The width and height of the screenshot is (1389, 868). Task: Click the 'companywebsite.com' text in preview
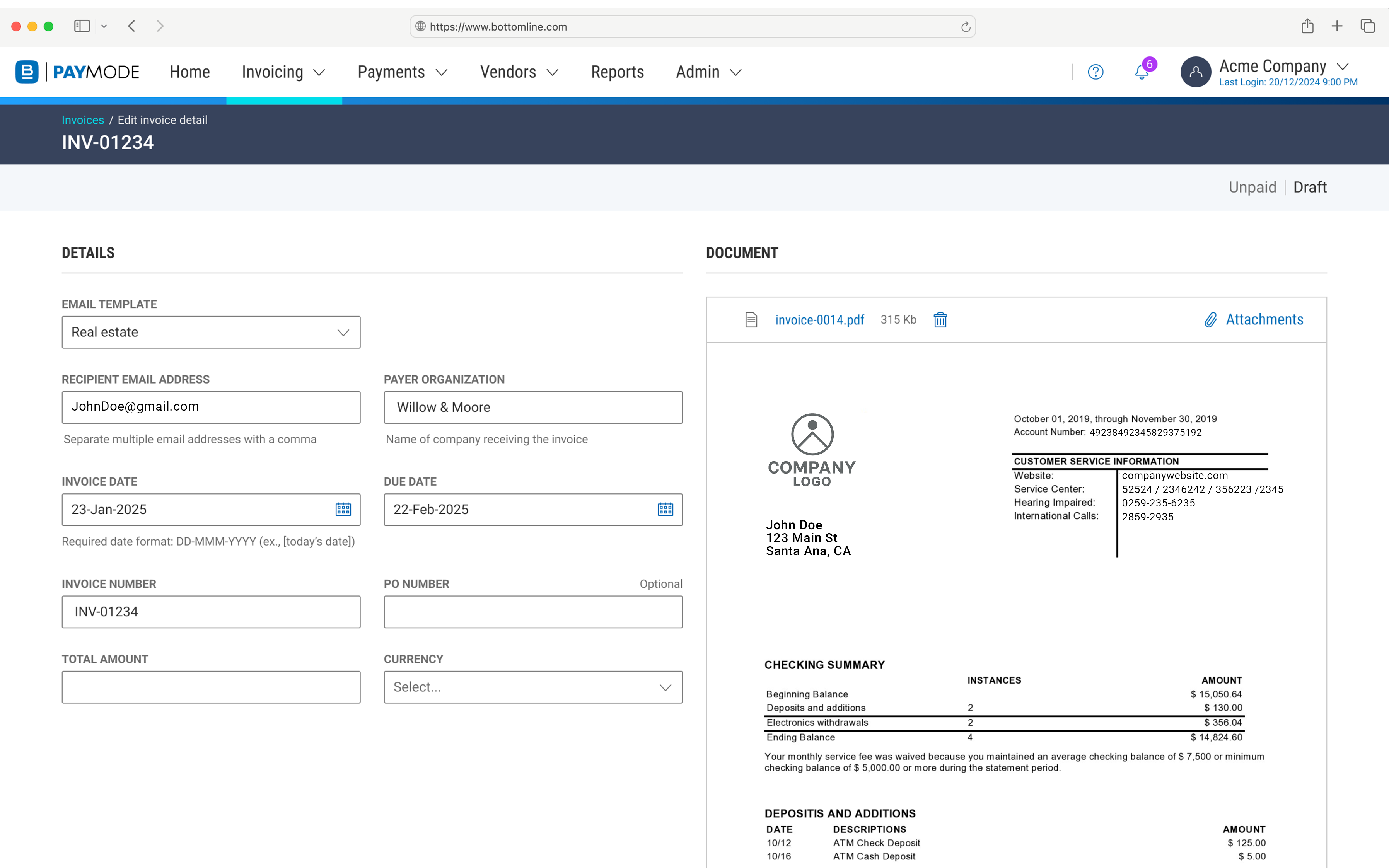click(1174, 475)
